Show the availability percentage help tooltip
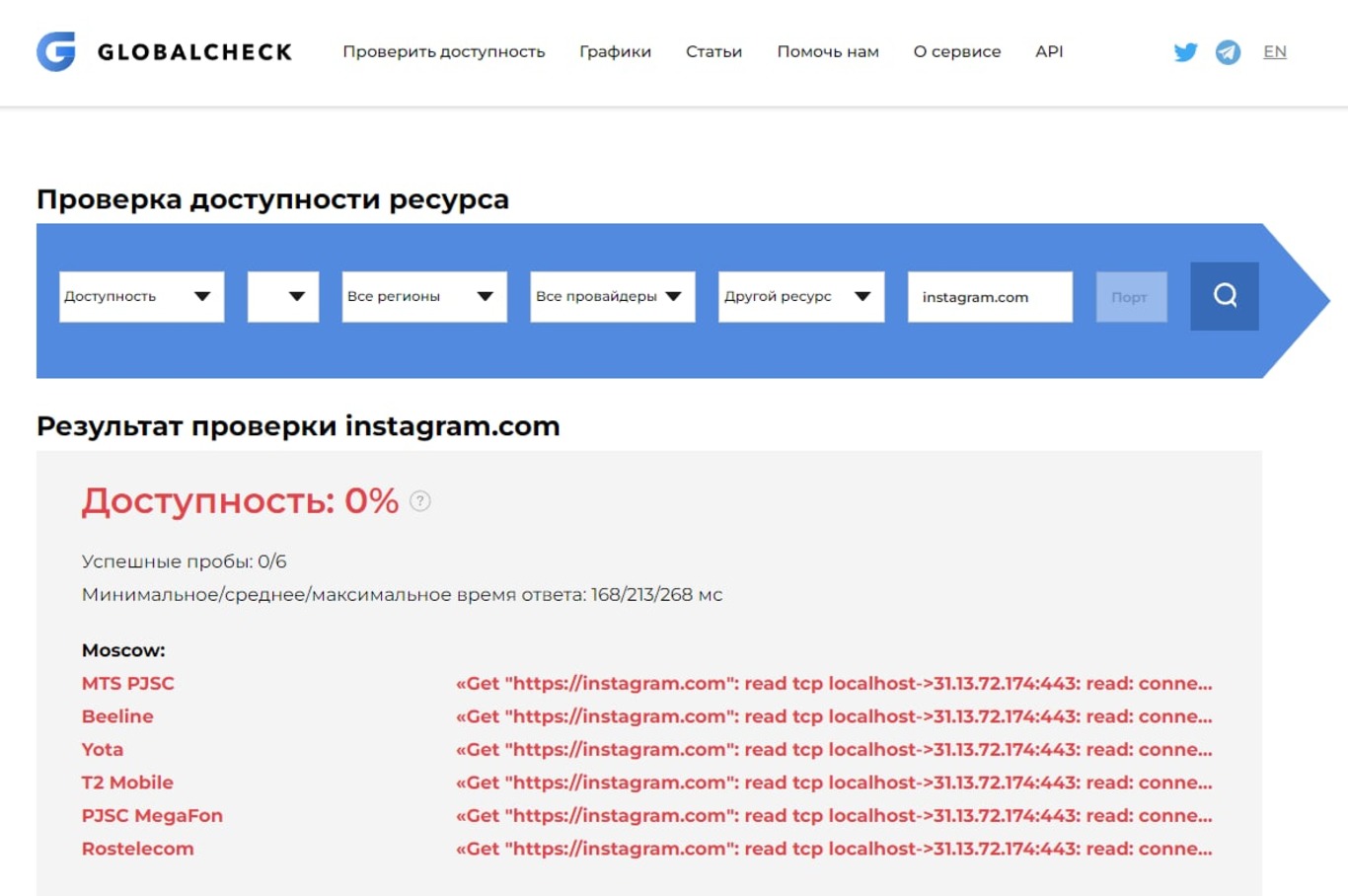 (418, 501)
